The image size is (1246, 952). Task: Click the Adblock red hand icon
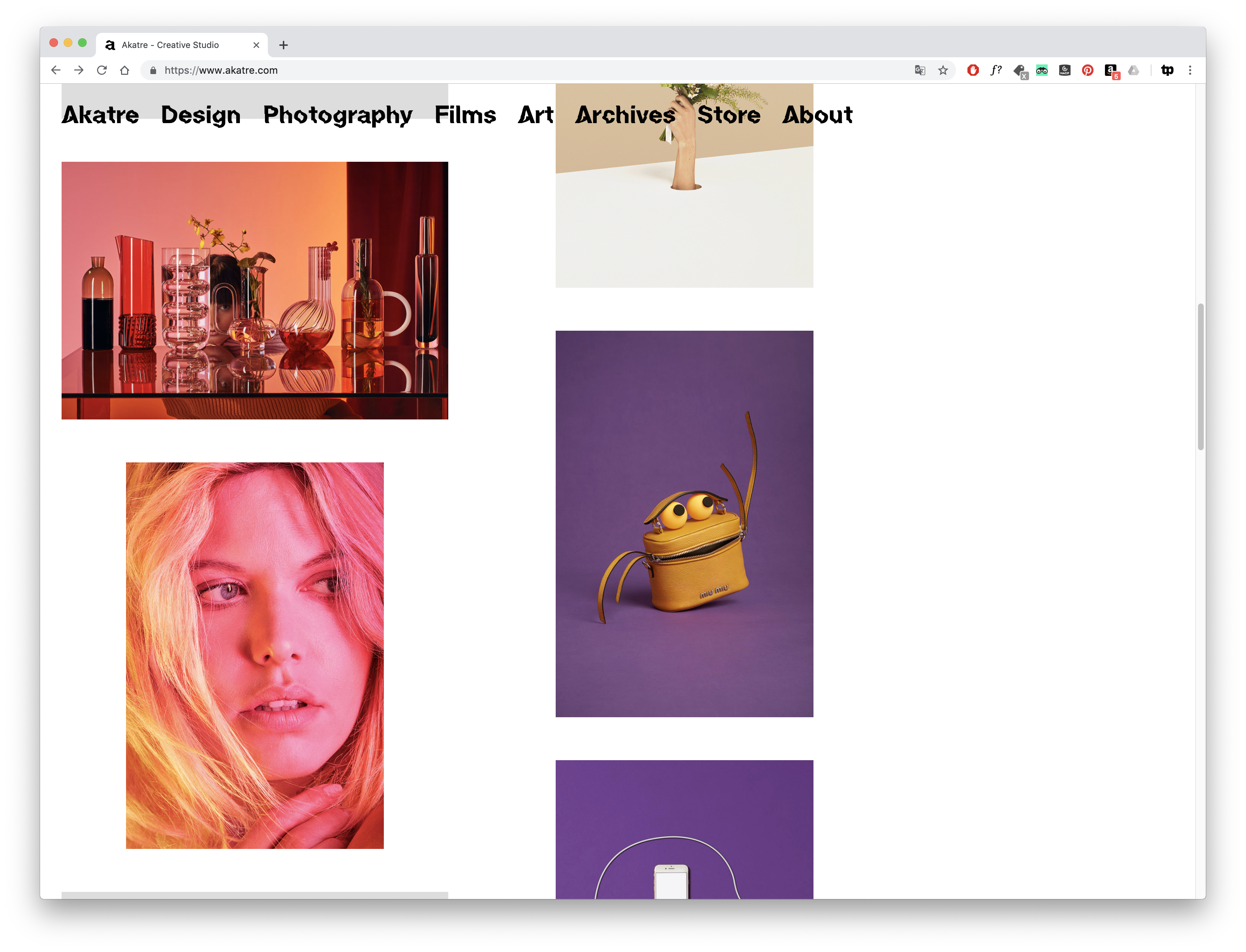(x=973, y=70)
